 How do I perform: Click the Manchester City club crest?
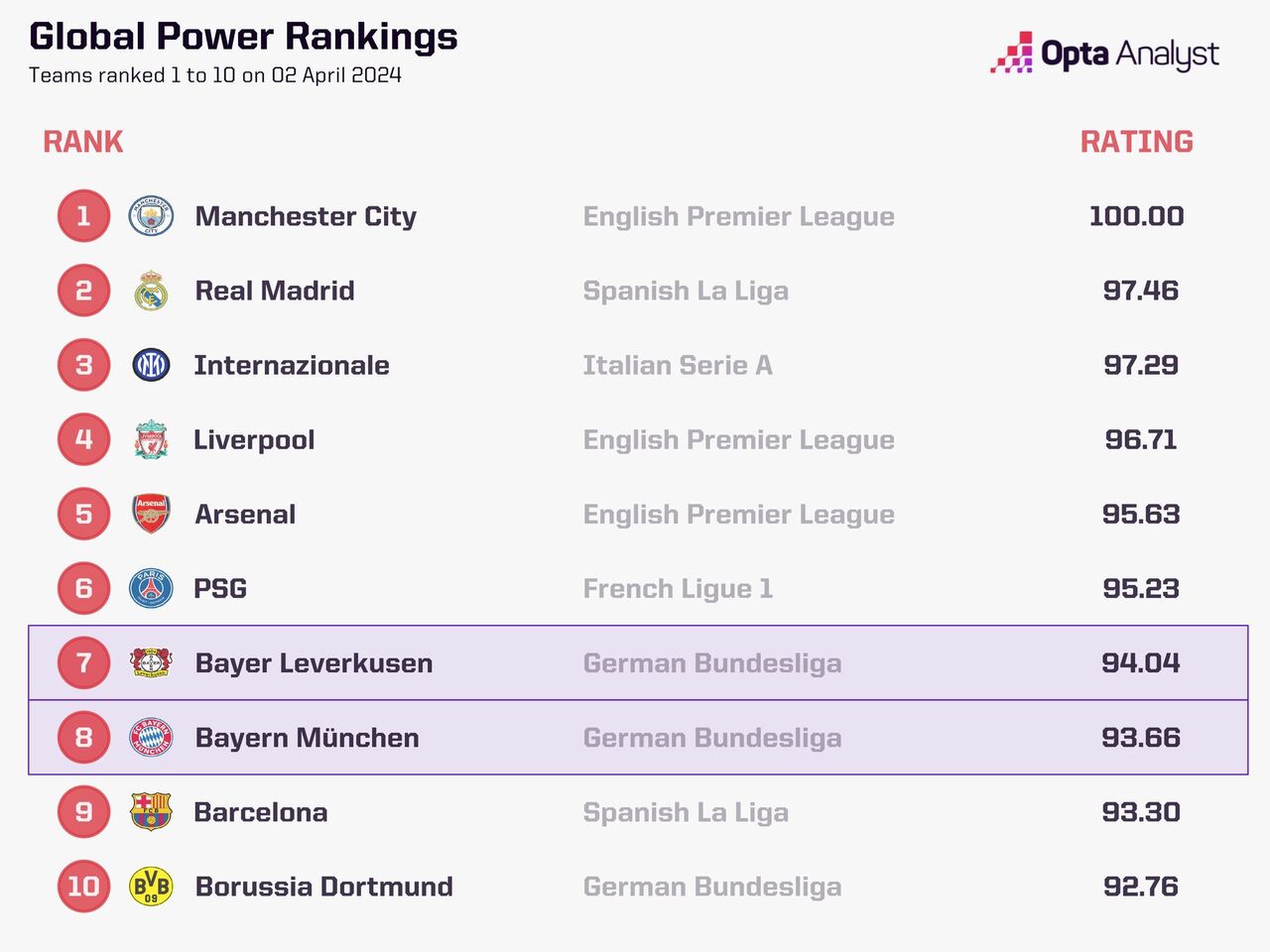pyautogui.click(x=151, y=216)
